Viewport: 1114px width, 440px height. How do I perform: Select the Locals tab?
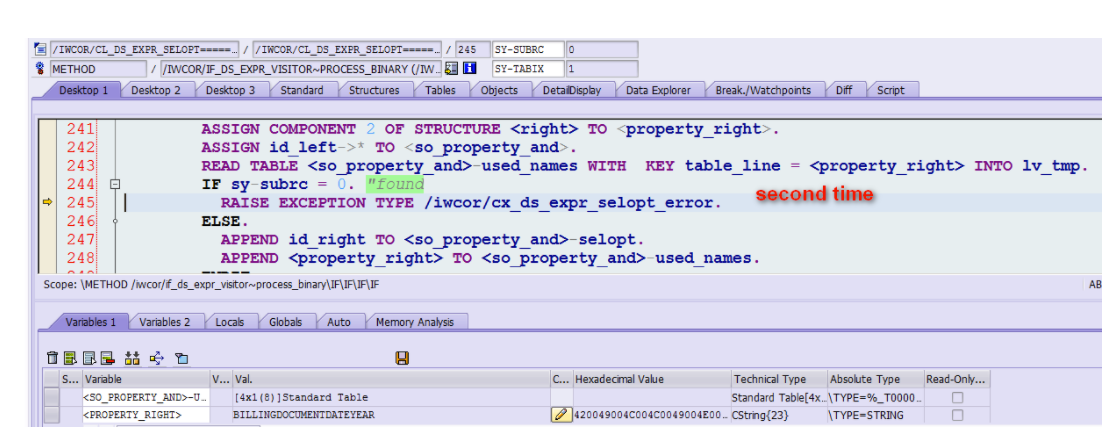(x=229, y=322)
